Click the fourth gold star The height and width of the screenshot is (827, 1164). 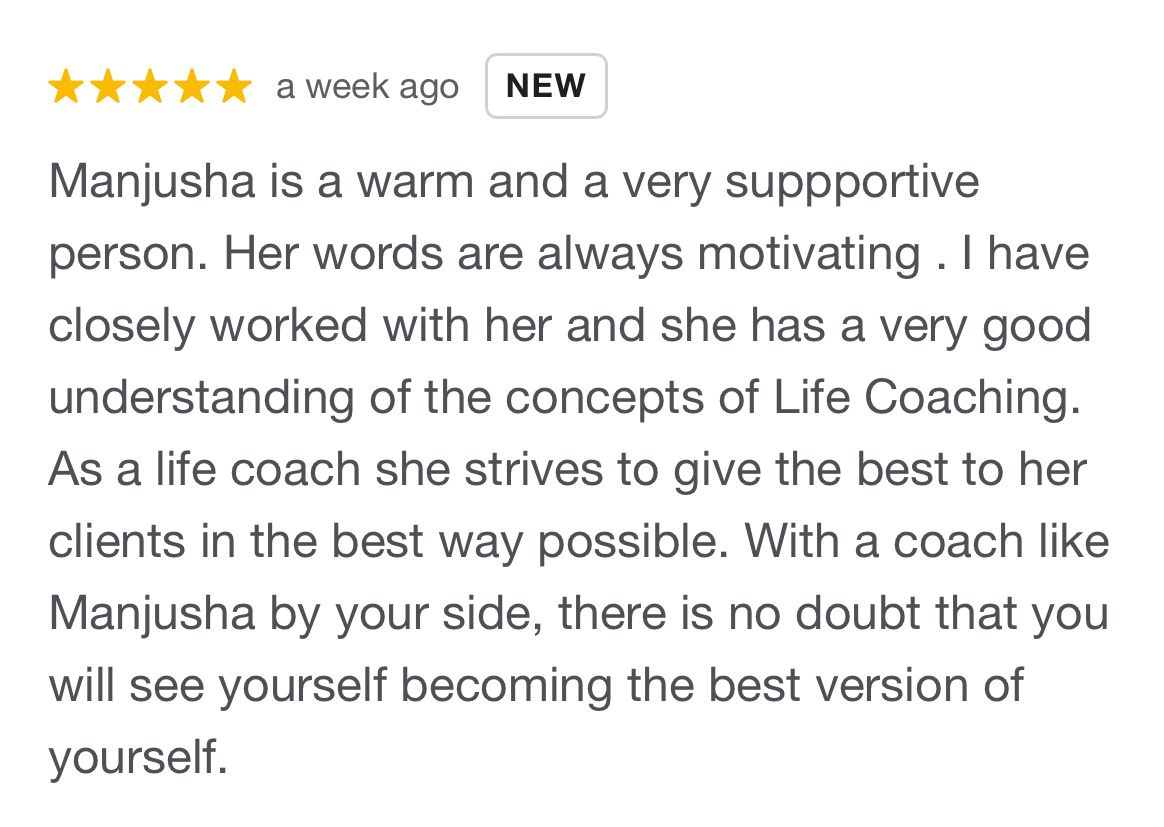tap(193, 86)
